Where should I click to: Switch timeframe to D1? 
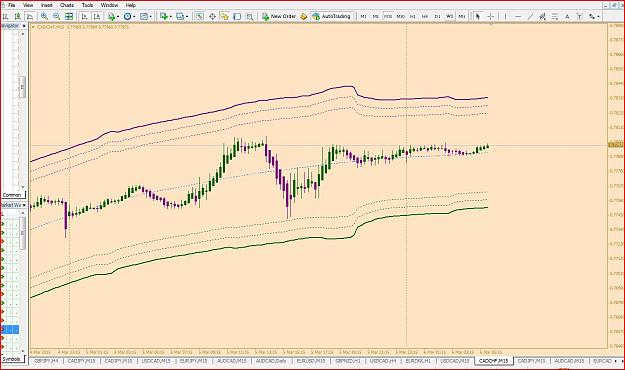tap(437, 16)
